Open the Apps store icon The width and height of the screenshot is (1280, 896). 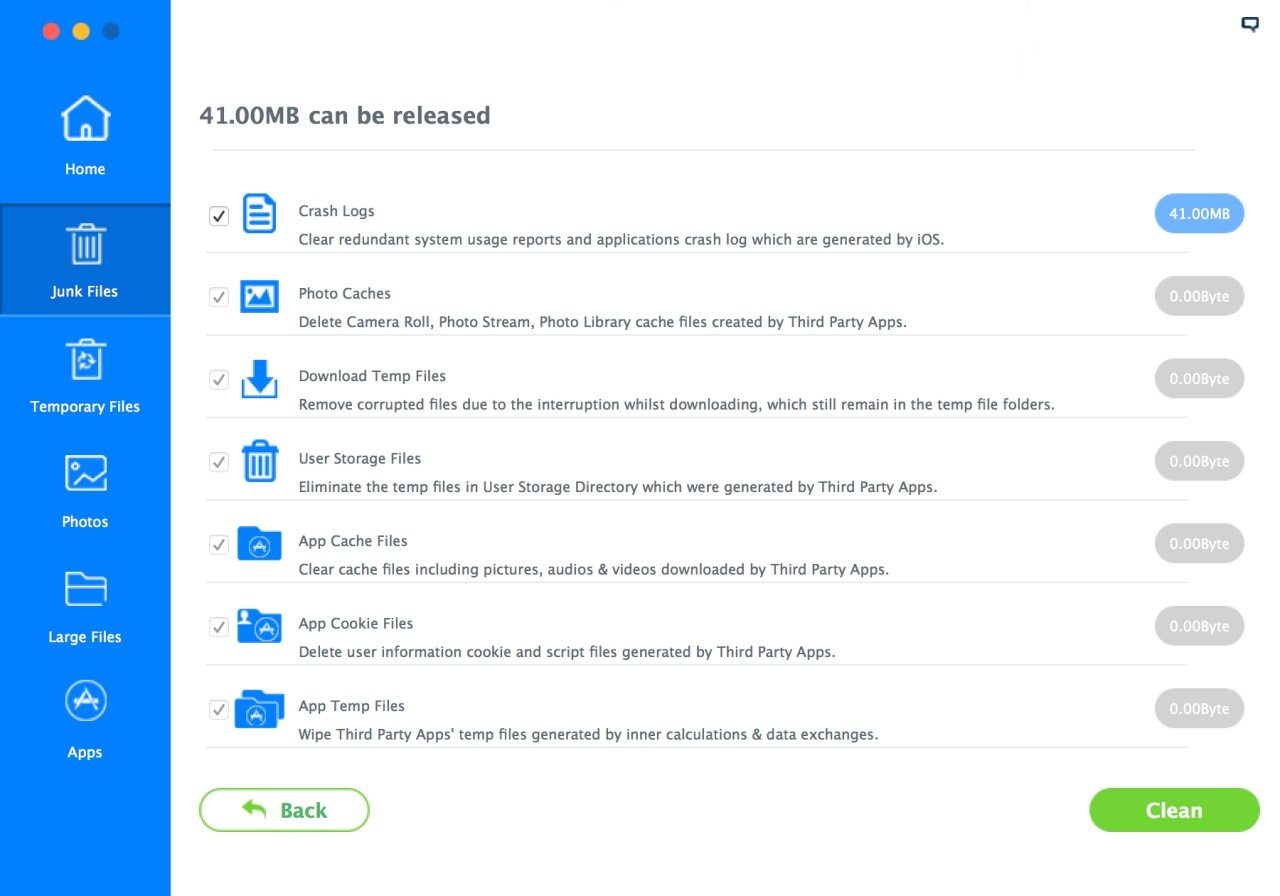(x=85, y=702)
